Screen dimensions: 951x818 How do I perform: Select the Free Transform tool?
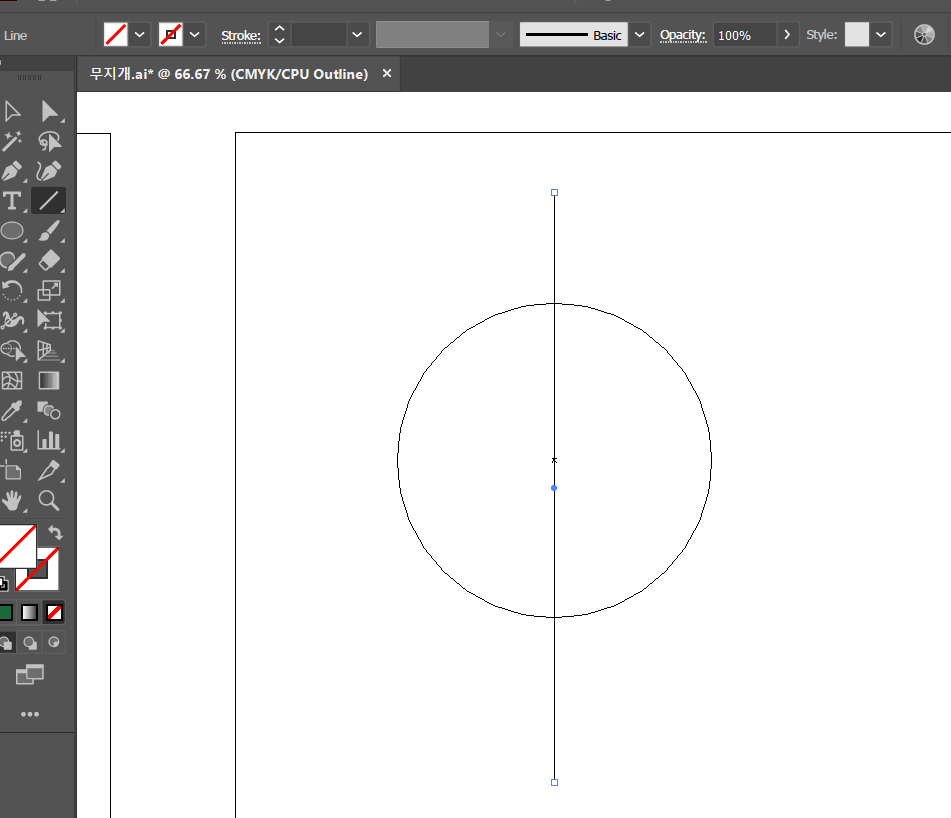(x=49, y=320)
